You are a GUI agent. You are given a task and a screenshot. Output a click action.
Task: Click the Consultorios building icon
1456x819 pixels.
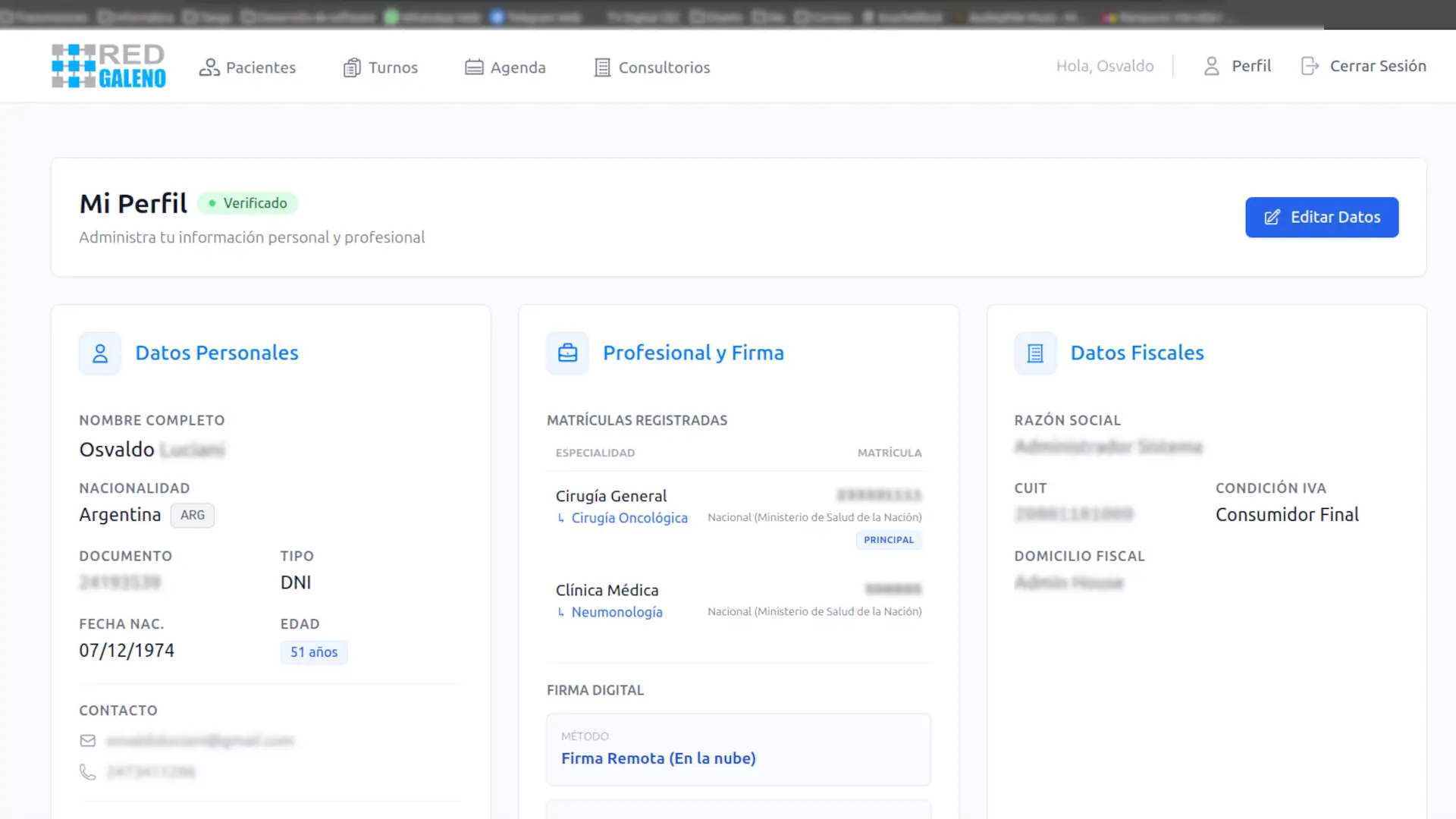(602, 67)
